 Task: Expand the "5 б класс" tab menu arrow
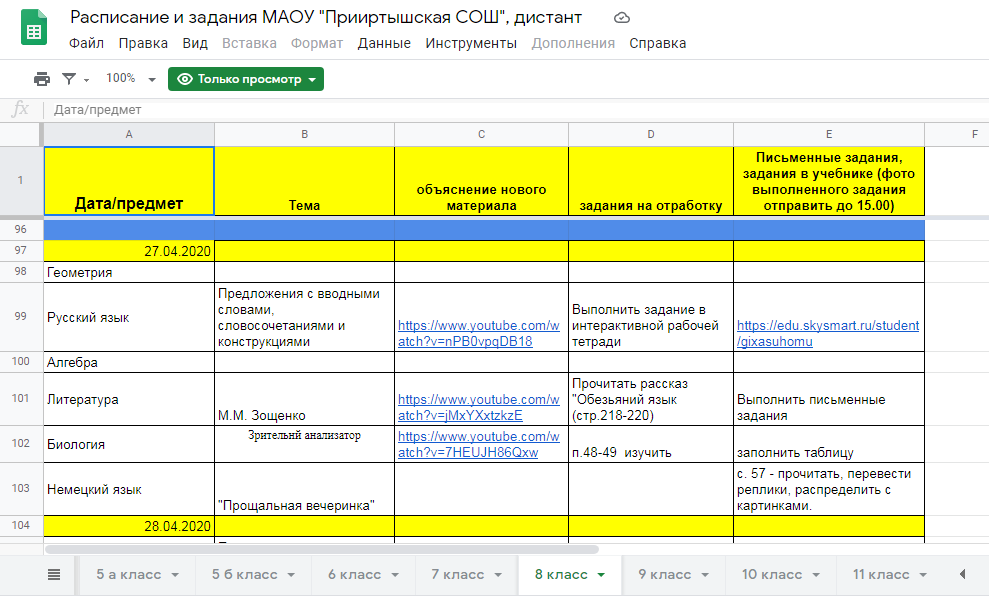click(291, 575)
